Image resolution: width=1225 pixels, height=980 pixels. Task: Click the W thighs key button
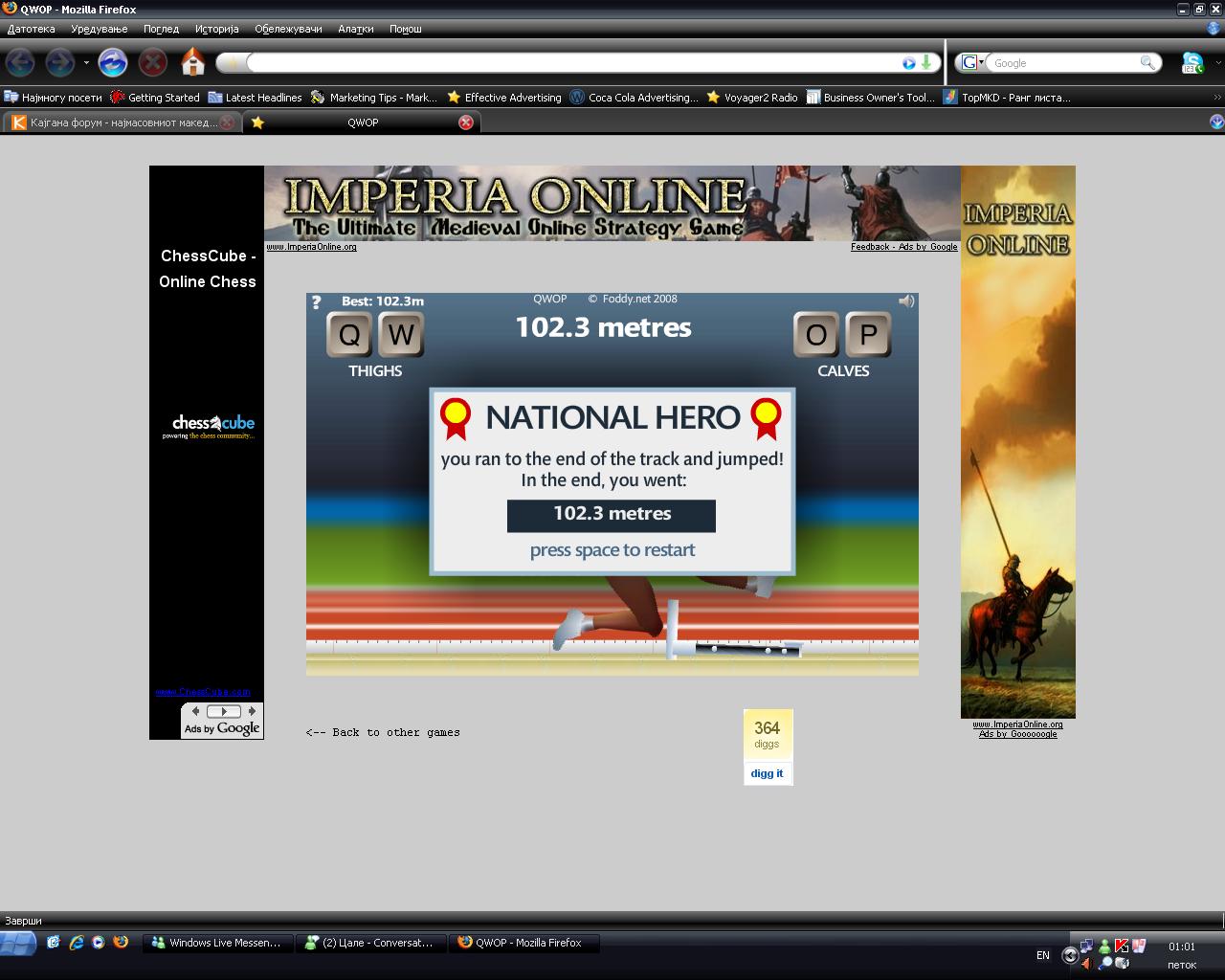(401, 335)
